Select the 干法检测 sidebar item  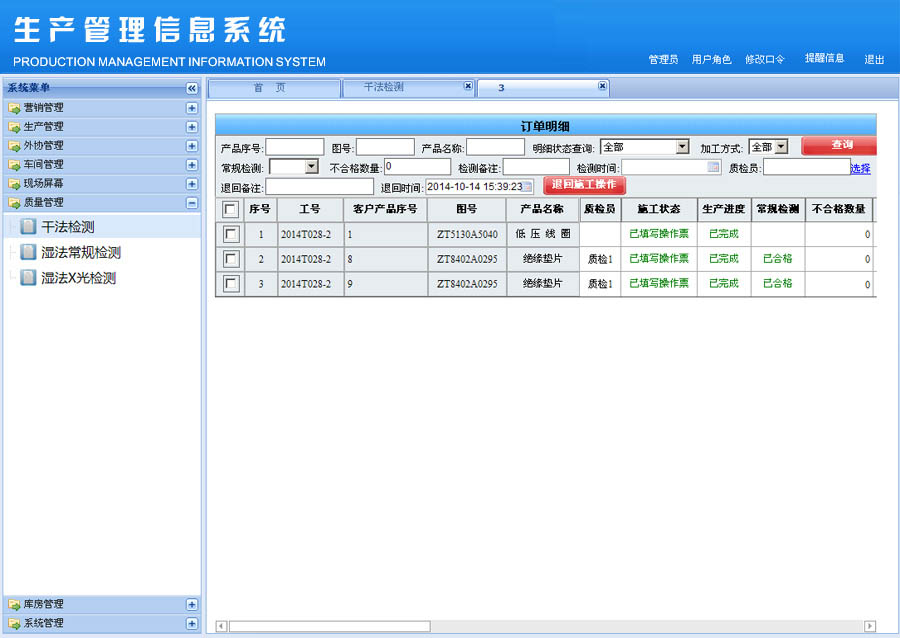67,227
